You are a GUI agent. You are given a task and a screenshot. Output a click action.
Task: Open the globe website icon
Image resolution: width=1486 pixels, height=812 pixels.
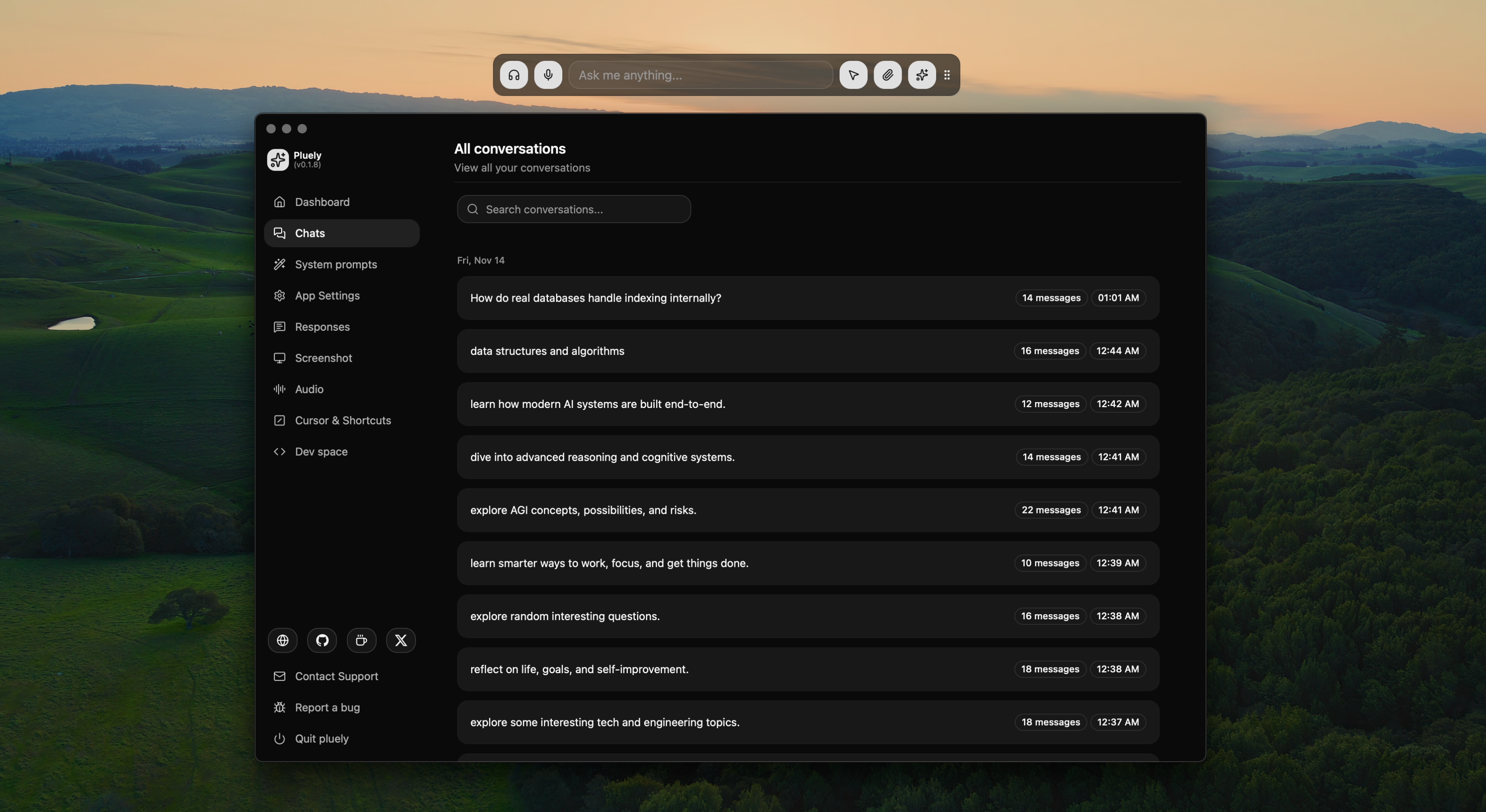tap(283, 640)
